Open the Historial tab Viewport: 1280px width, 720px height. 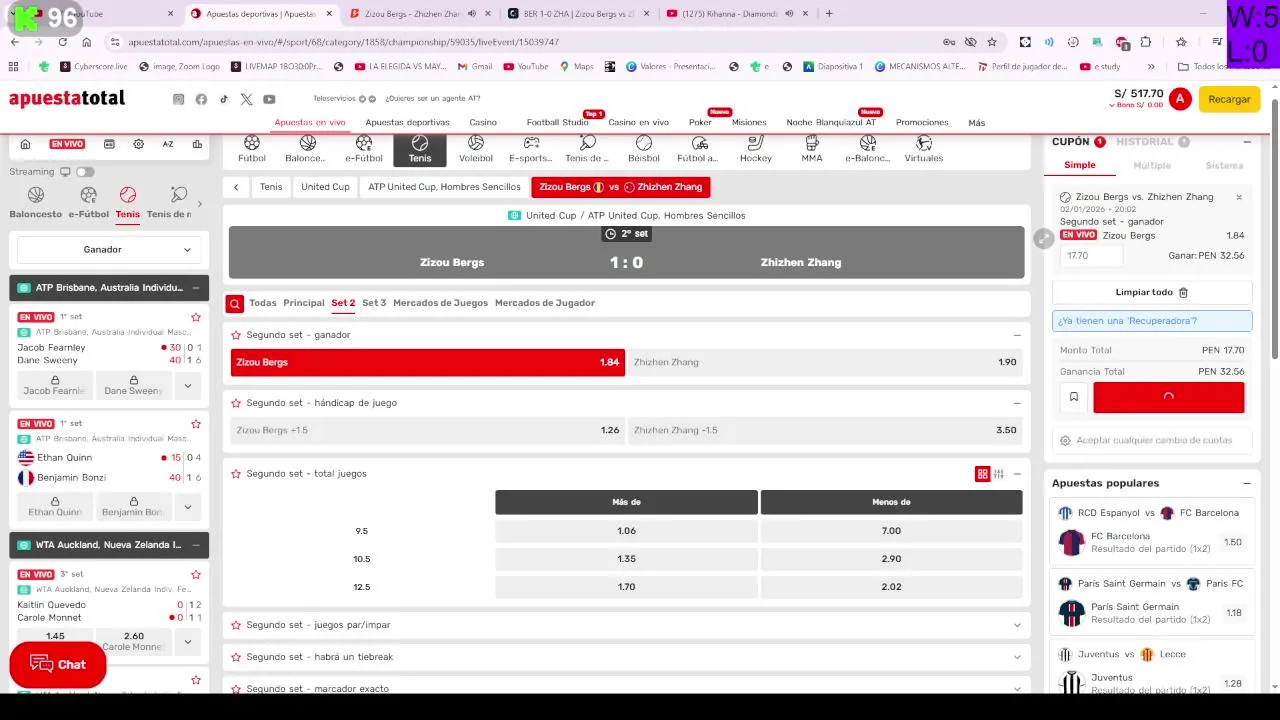click(x=1145, y=142)
